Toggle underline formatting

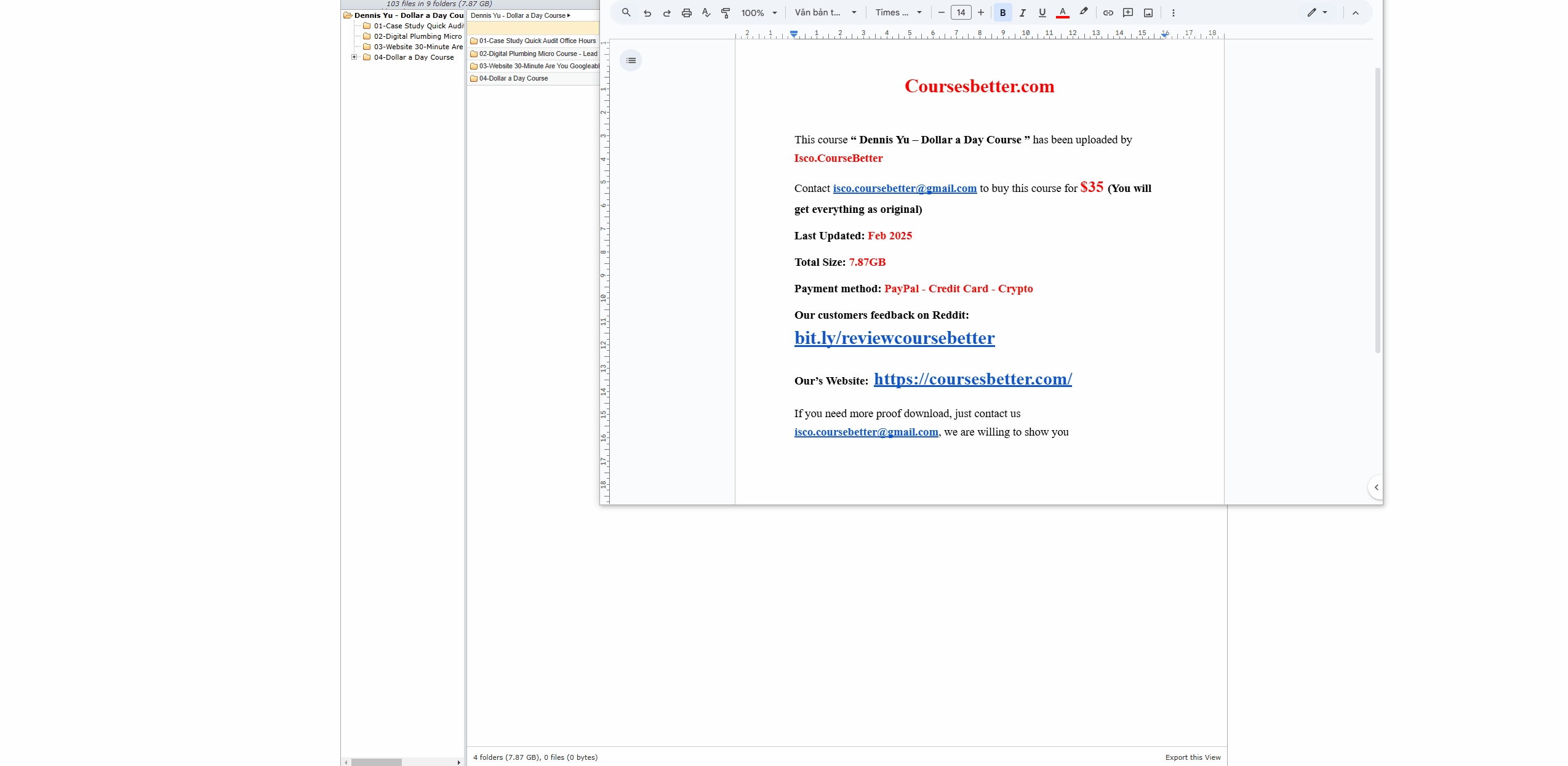(1042, 12)
